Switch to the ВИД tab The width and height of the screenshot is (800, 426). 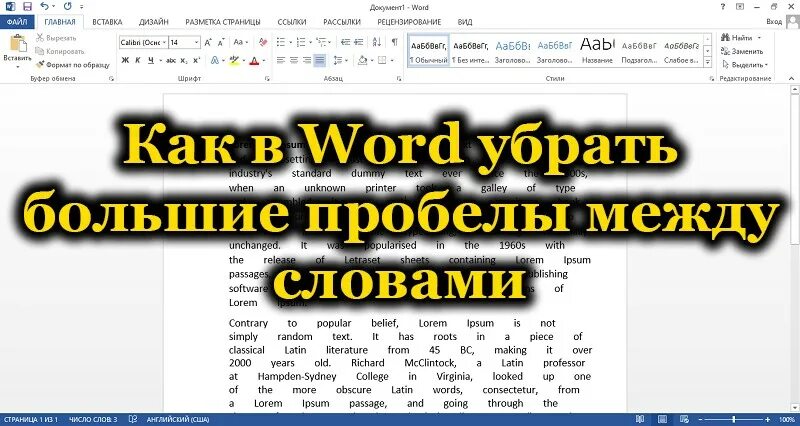(x=465, y=22)
